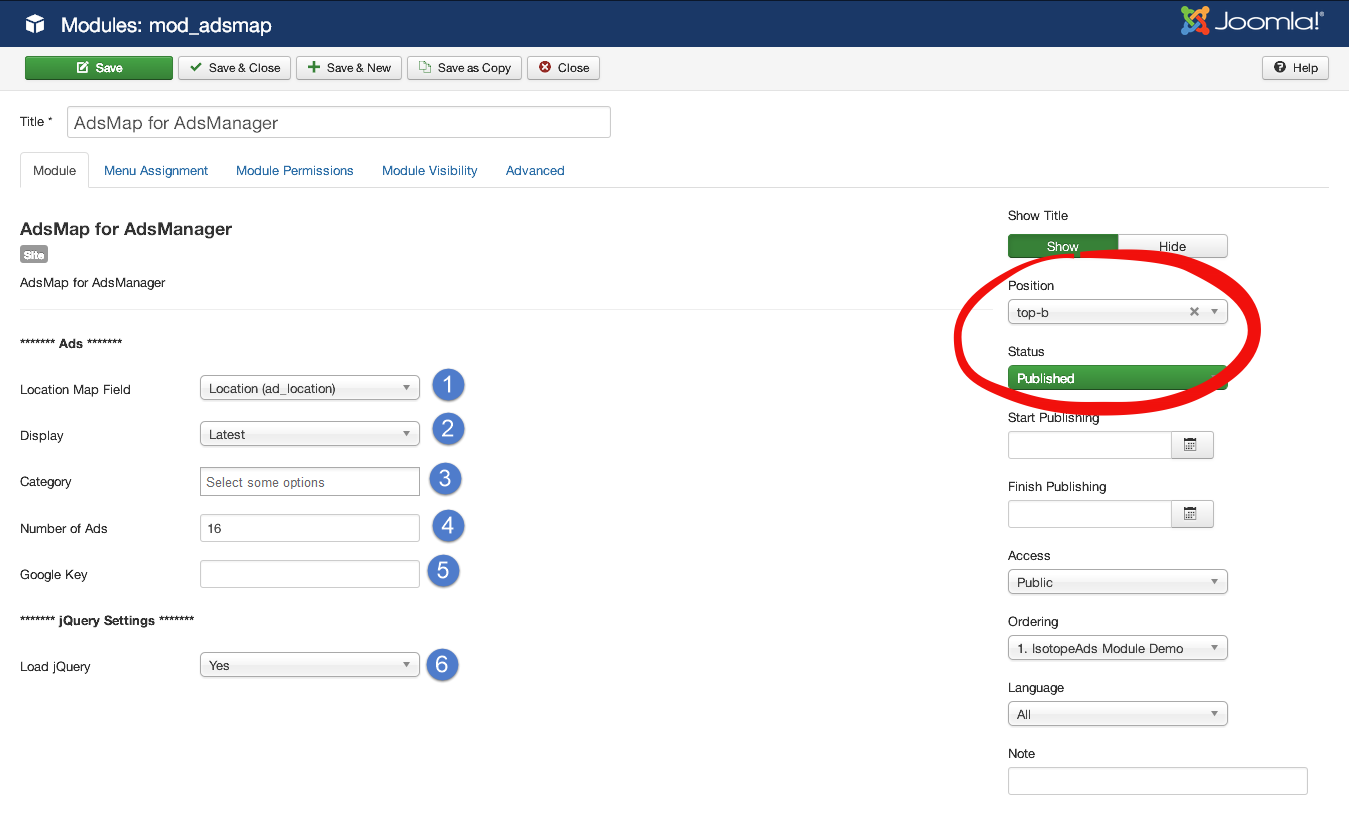Click the Save & Close button
Viewport: 1349px width, 839px height.
pos(234,68)
